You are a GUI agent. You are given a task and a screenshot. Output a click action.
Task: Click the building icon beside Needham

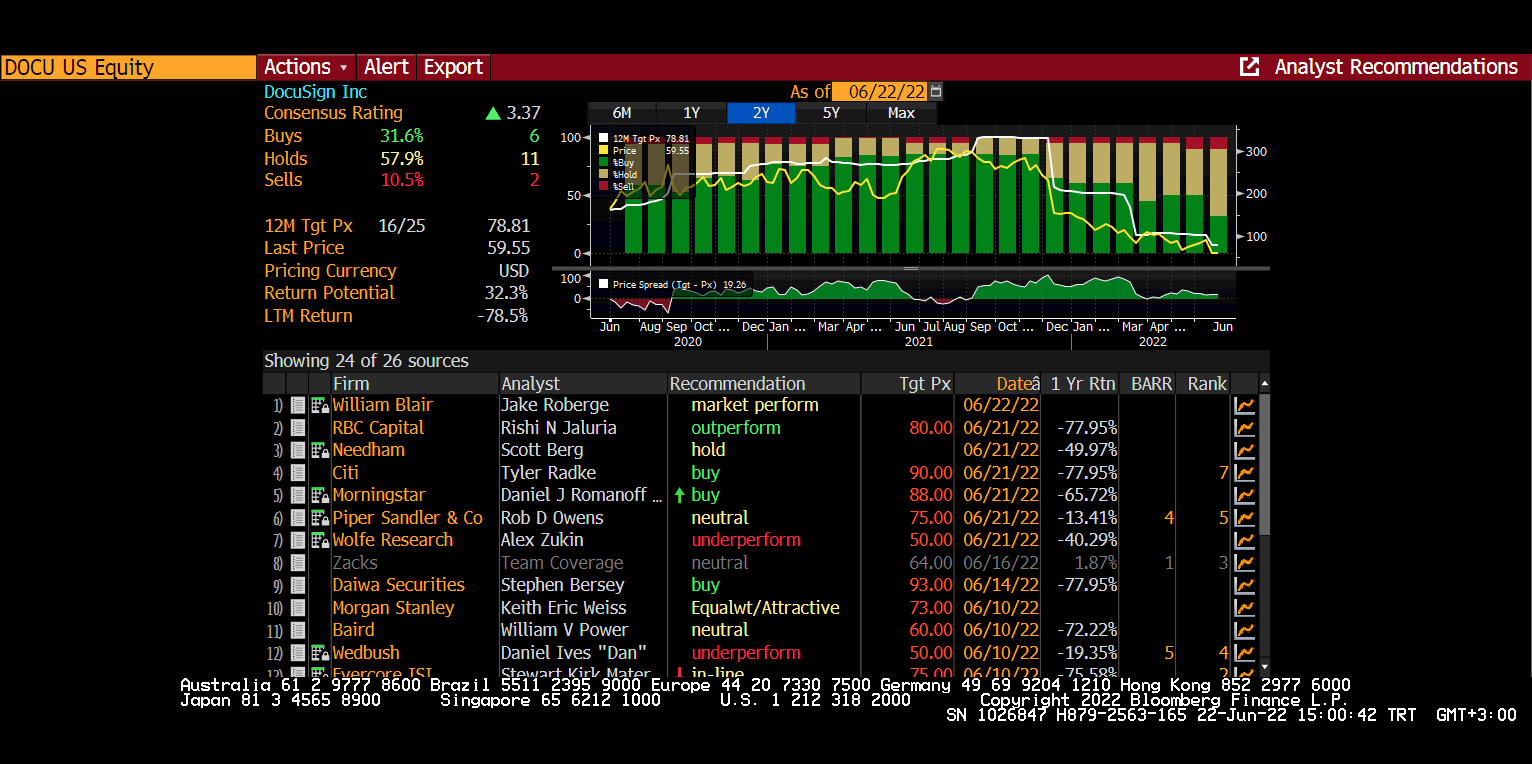click(320, 450)
